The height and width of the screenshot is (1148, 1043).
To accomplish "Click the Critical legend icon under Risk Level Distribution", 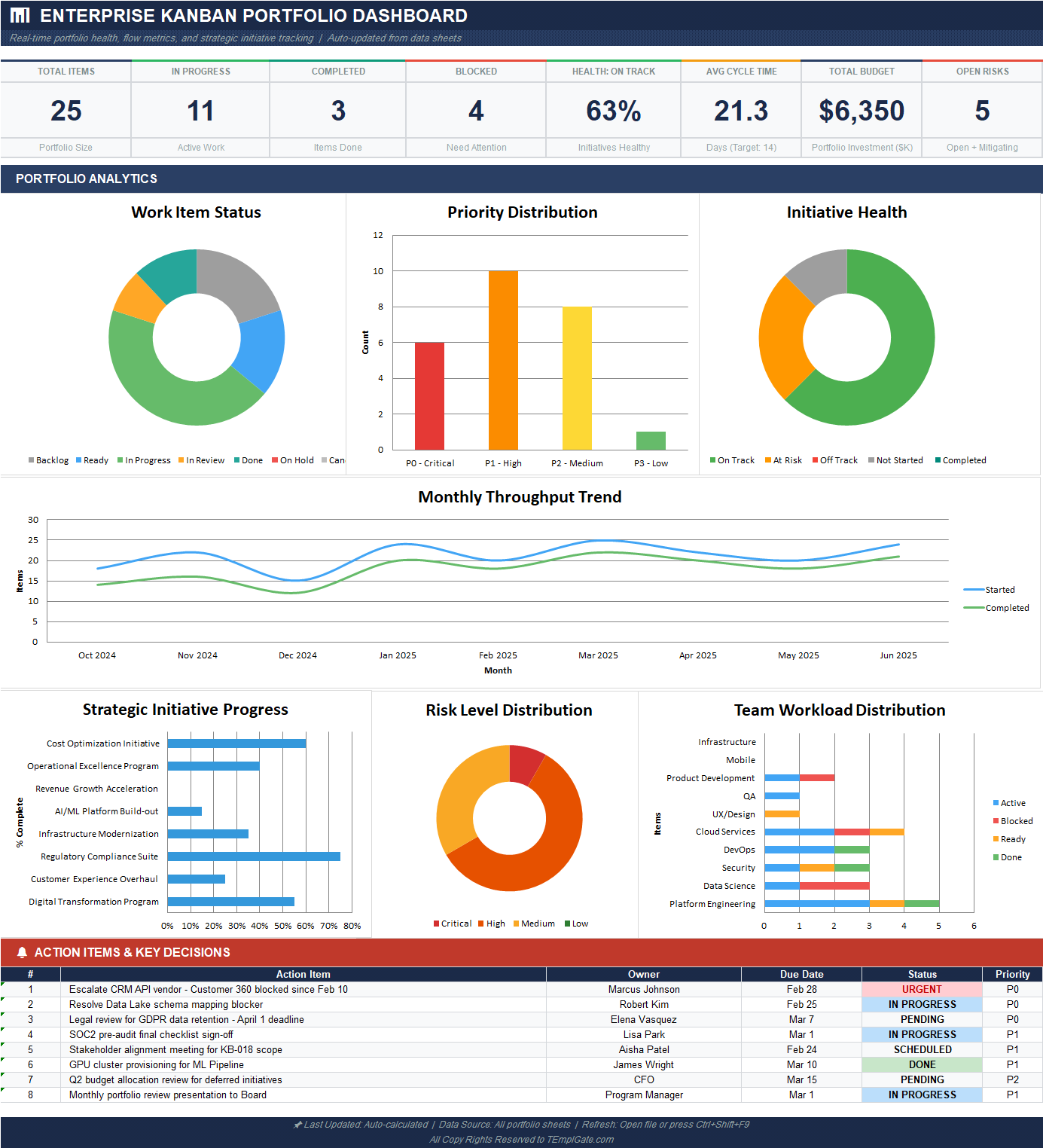I will [x=437, y=924].
